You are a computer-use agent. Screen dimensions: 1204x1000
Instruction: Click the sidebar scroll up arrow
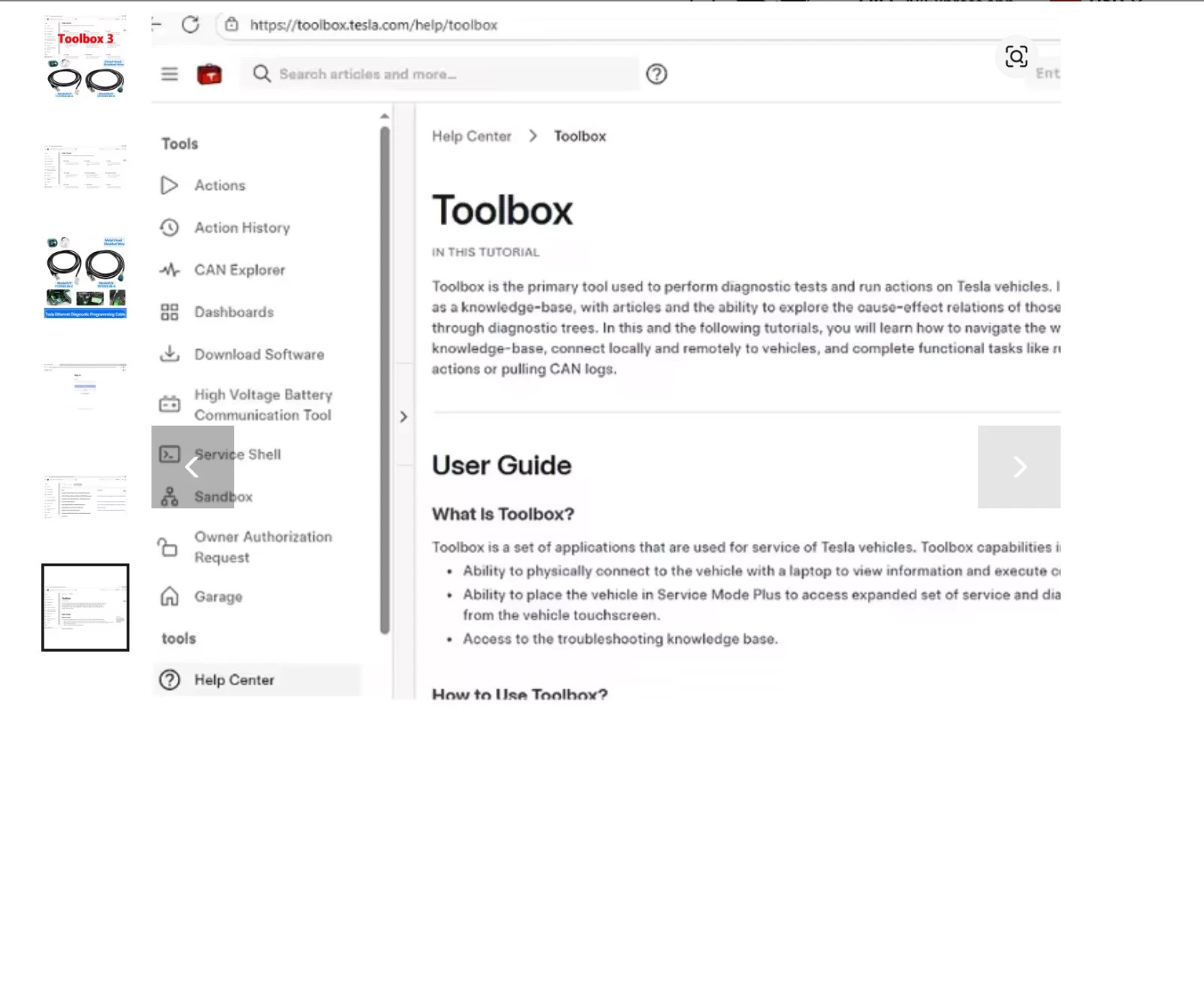pos(385,116)
